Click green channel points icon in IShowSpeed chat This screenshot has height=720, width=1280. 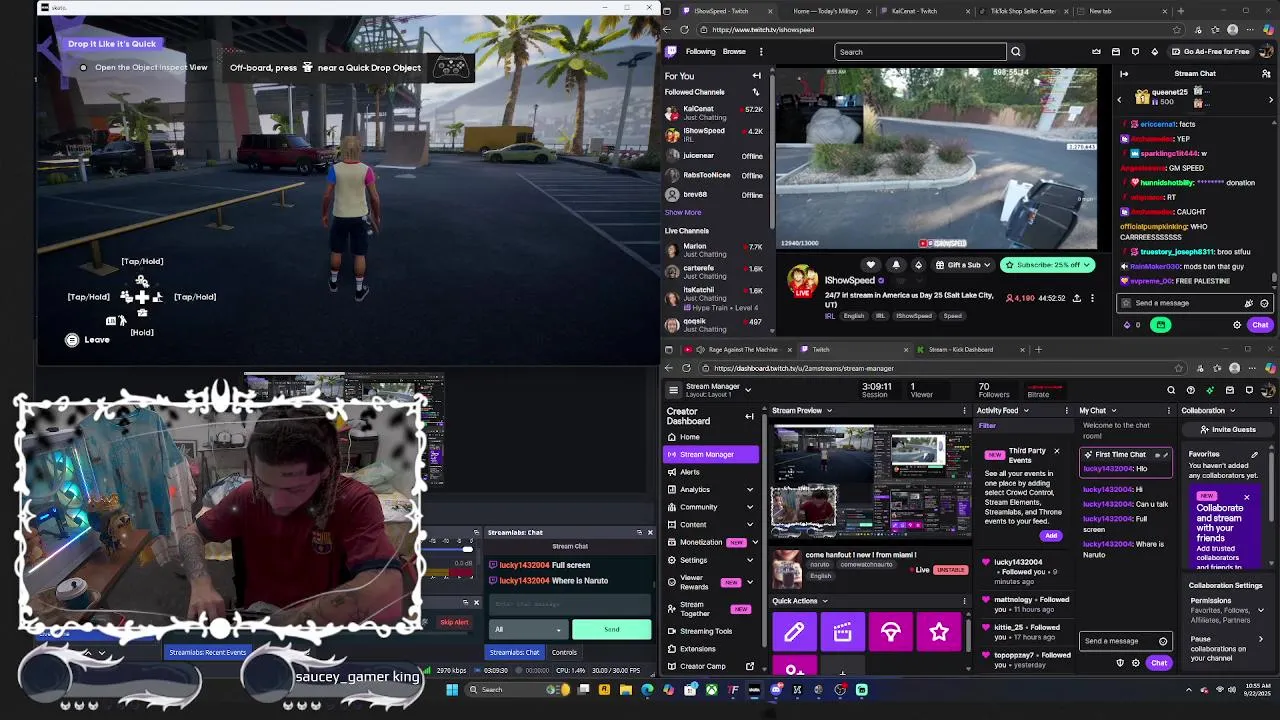1160,325
